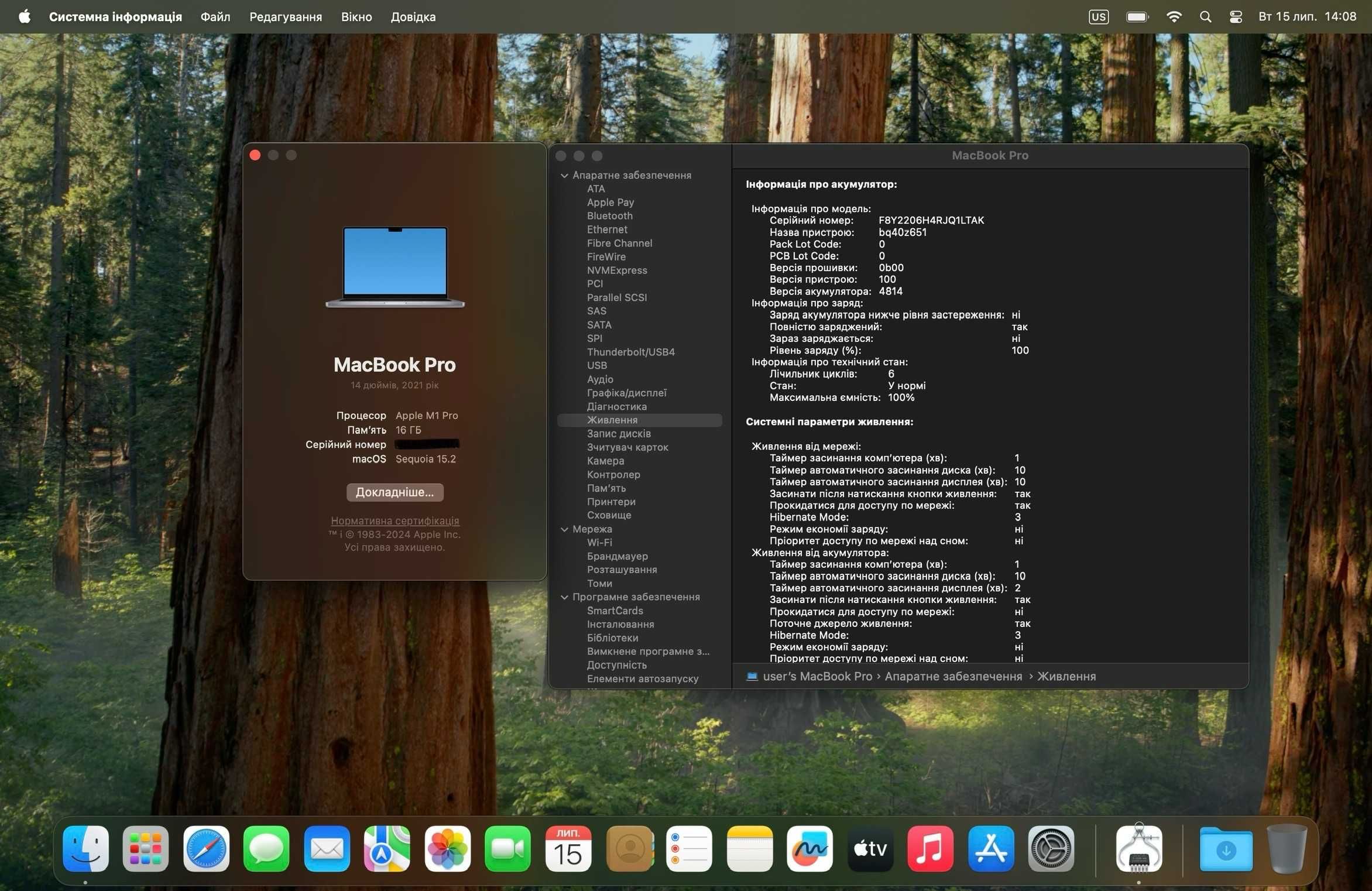Open Файл menu
Screen dimensions: 1372x891
(215, 16)
